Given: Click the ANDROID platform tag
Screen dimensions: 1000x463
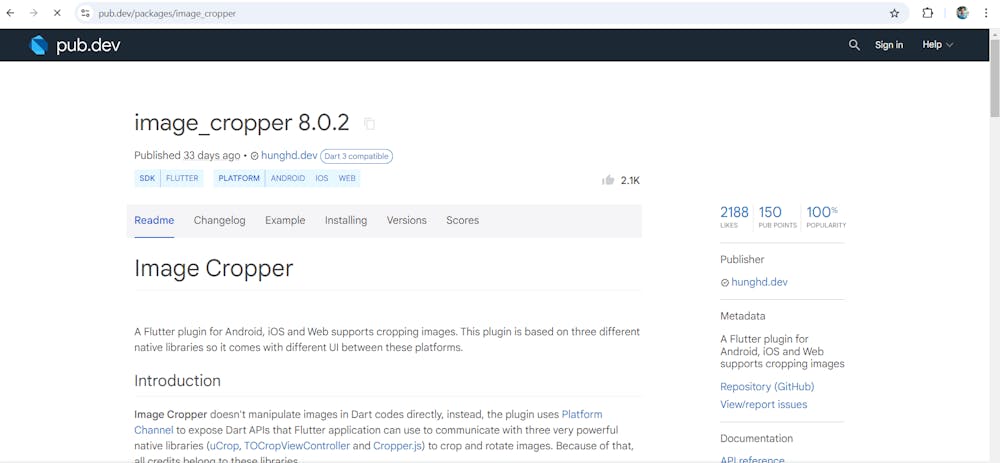Looking at the screenshot, I should 288,179.
